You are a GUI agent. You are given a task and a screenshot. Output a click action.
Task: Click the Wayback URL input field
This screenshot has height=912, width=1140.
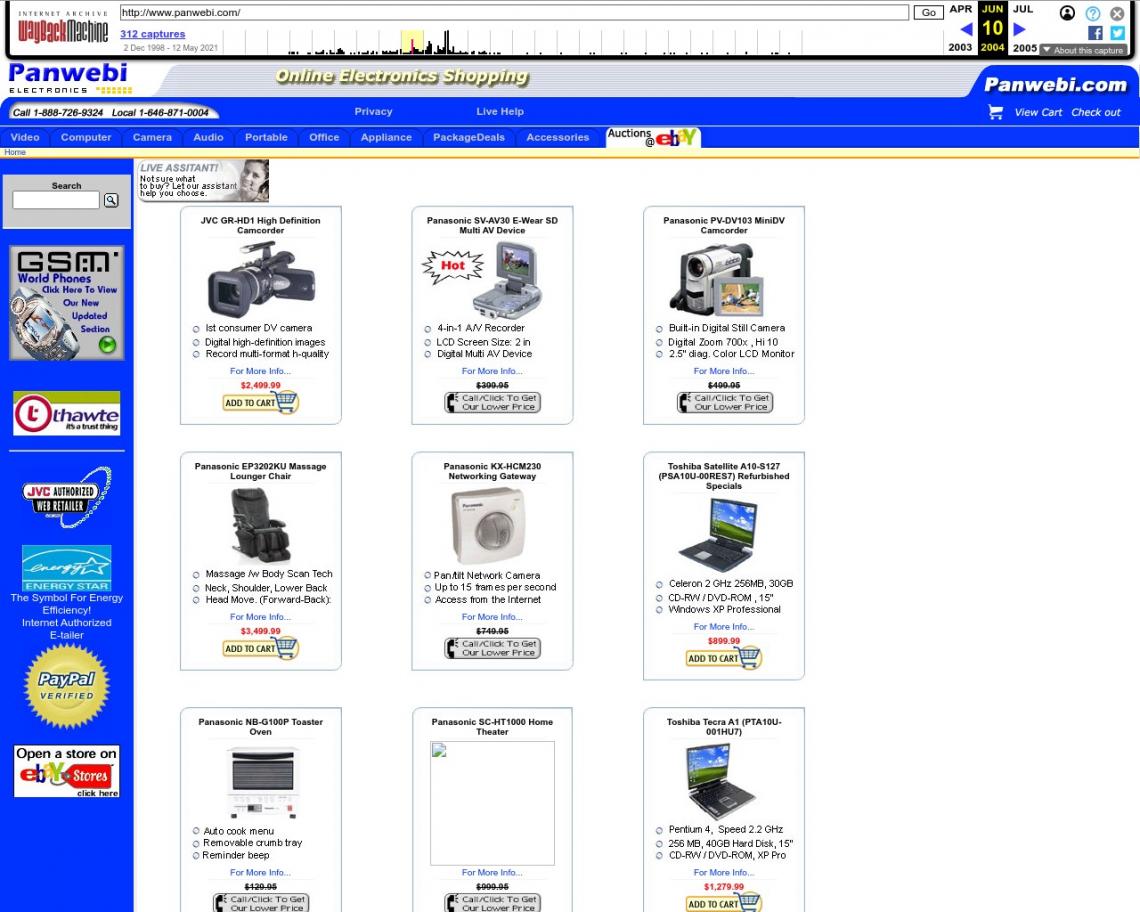point(514,12)
